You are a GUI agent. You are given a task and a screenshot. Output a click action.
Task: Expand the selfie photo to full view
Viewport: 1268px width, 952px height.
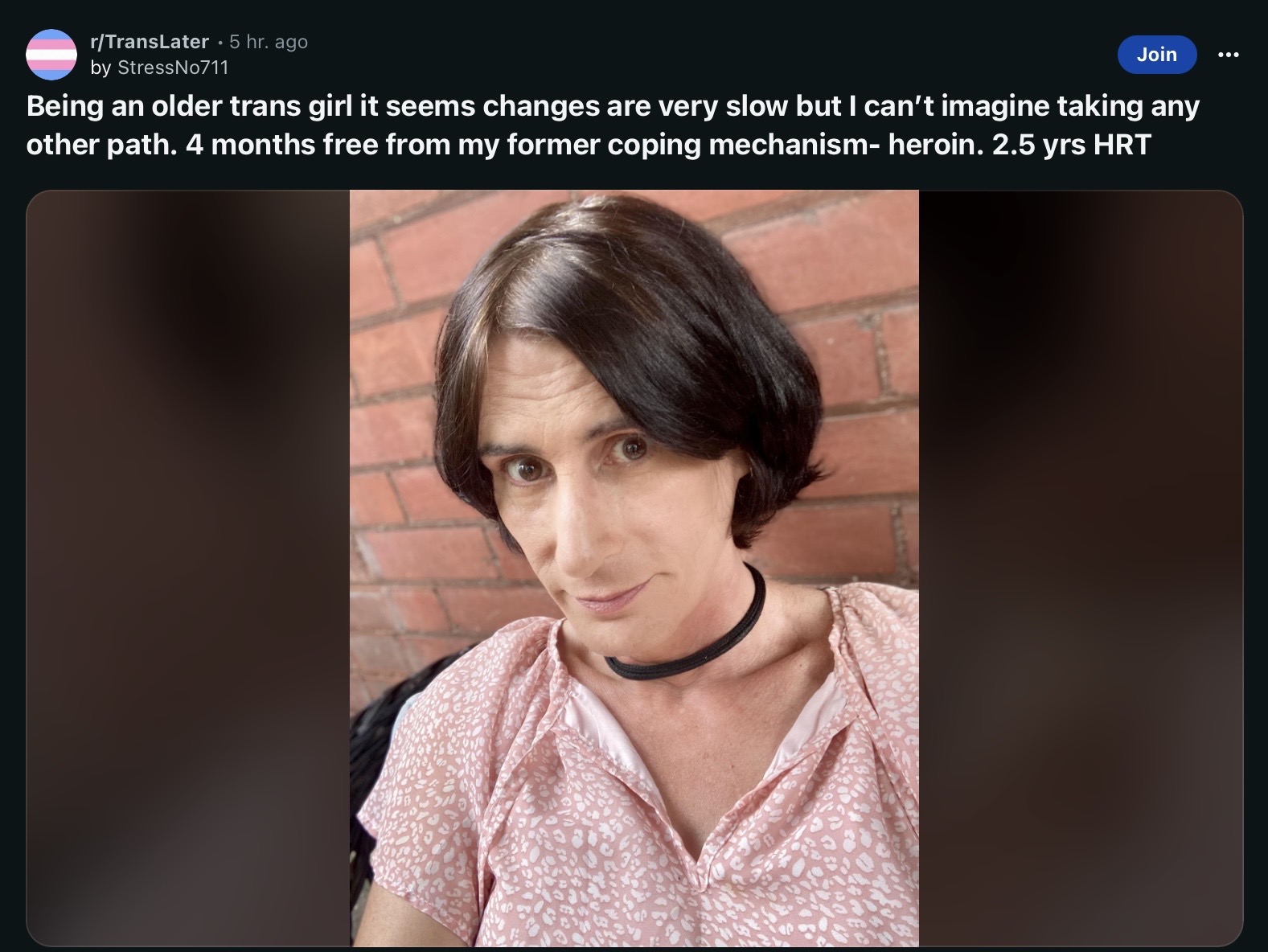click(634, 568)
